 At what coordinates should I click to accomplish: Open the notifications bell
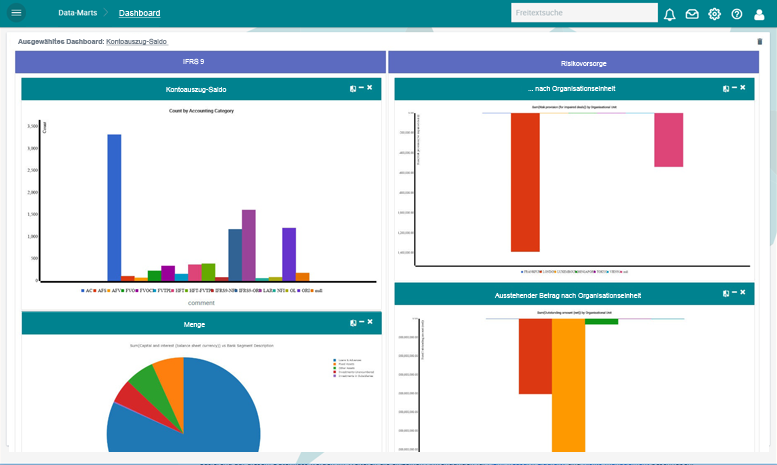[x=670, y=14]
